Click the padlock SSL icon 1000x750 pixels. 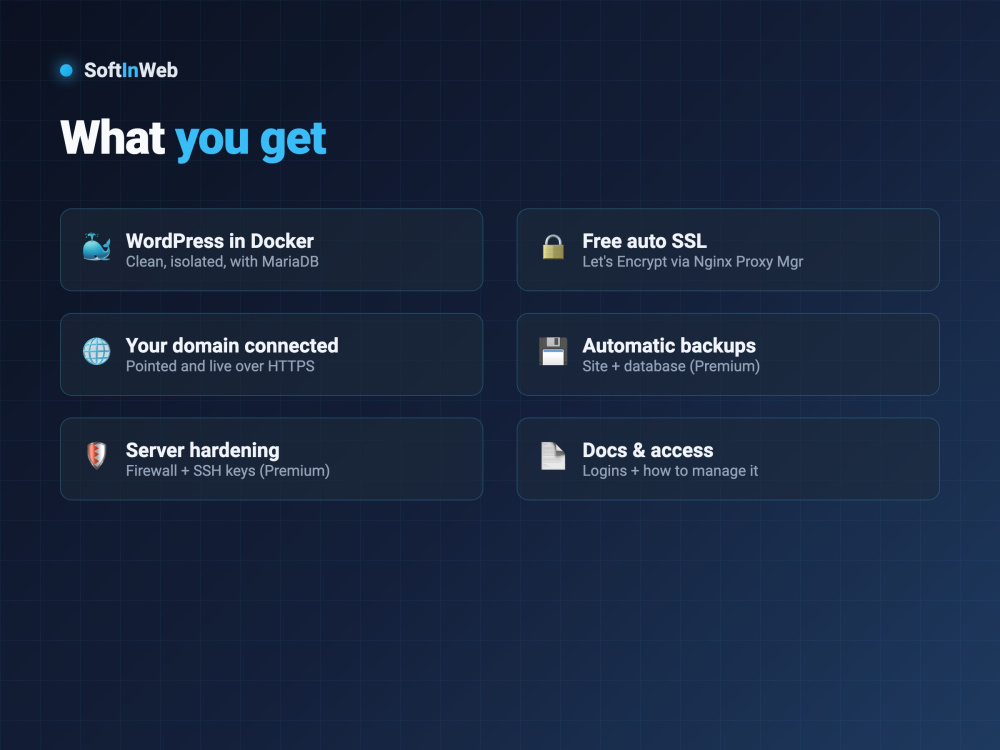tap(553, 247)
